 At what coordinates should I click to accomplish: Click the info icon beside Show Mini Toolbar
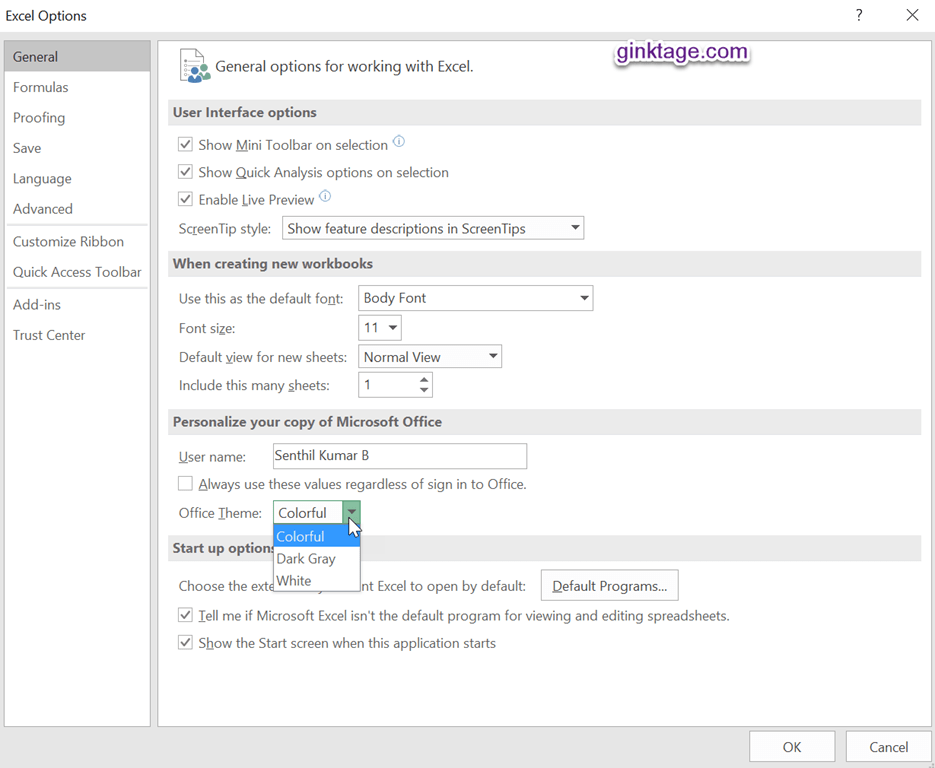coord(398,141)
